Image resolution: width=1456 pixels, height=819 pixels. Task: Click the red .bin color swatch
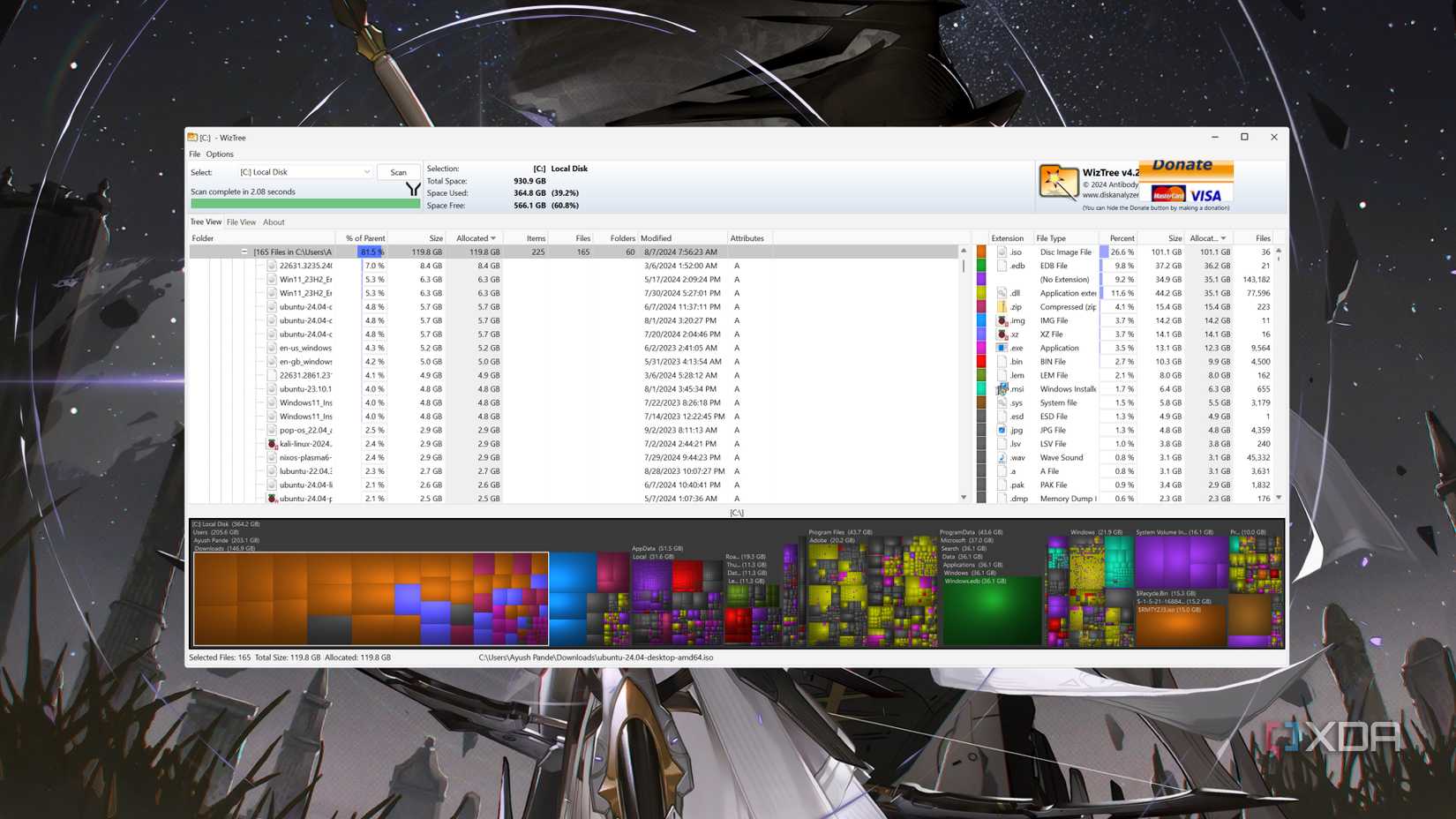(x=981, y=362)
